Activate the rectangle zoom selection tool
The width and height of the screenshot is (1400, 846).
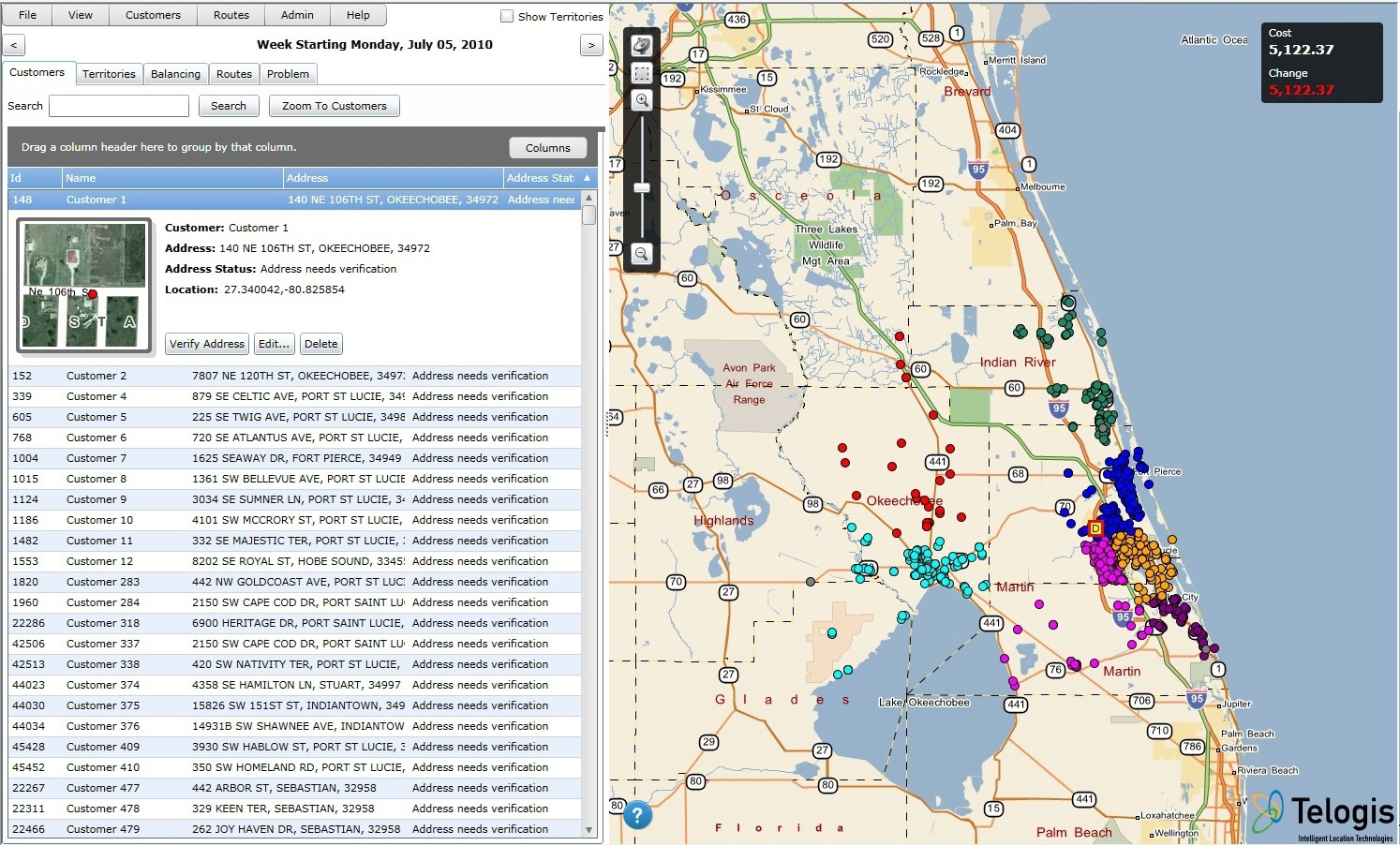coord(642,73)
